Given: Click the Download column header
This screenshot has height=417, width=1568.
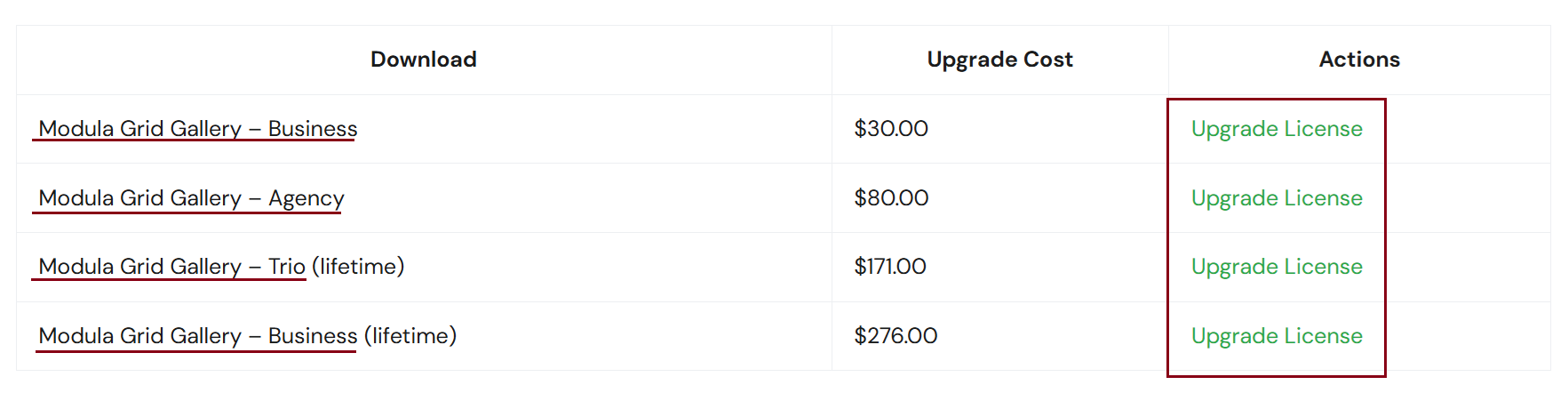Looking at the screenshot, I should point(424,60).
